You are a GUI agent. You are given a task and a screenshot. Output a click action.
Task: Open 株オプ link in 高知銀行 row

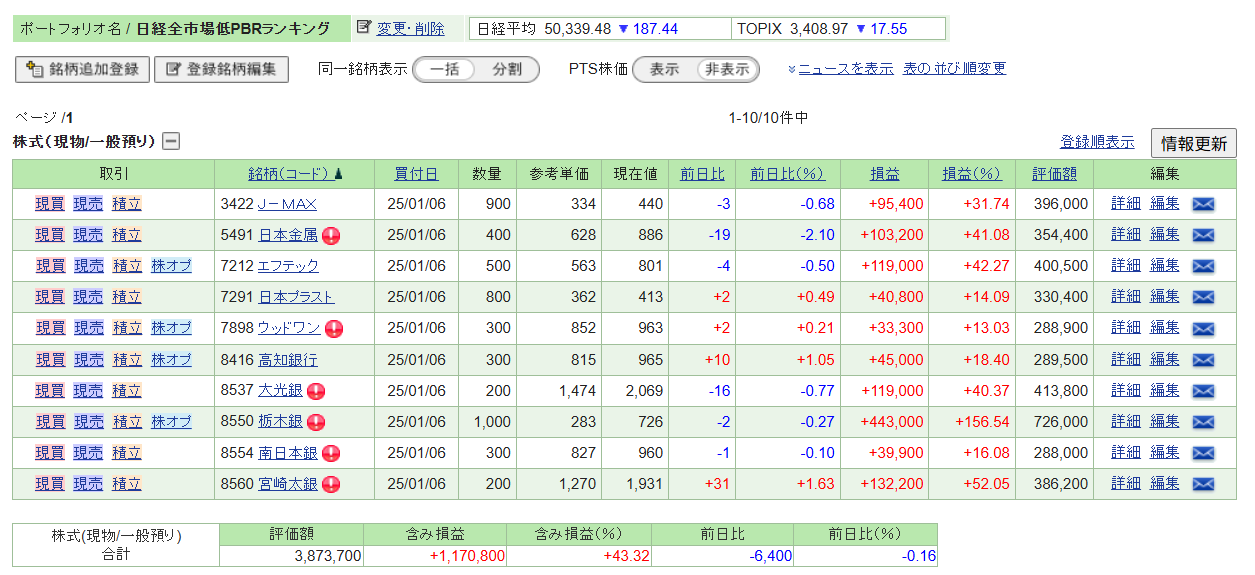click(x=171, y=360)
